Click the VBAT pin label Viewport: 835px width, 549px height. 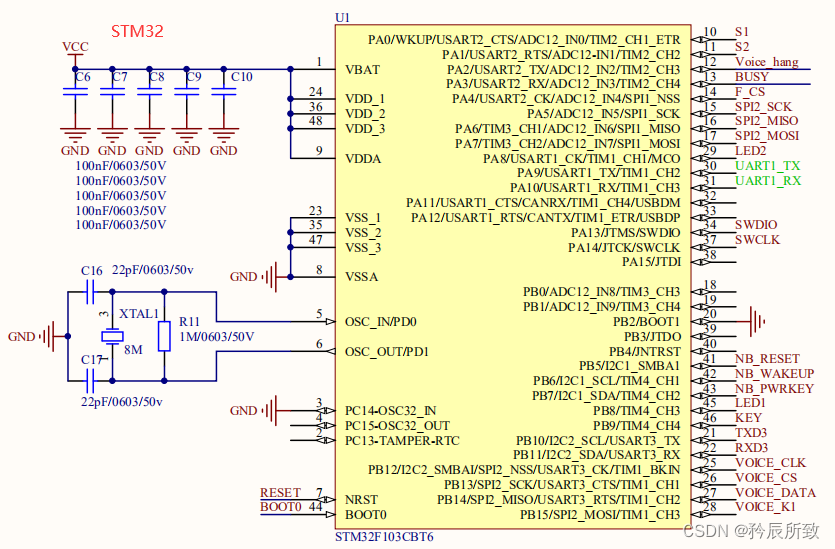(362, 70)
